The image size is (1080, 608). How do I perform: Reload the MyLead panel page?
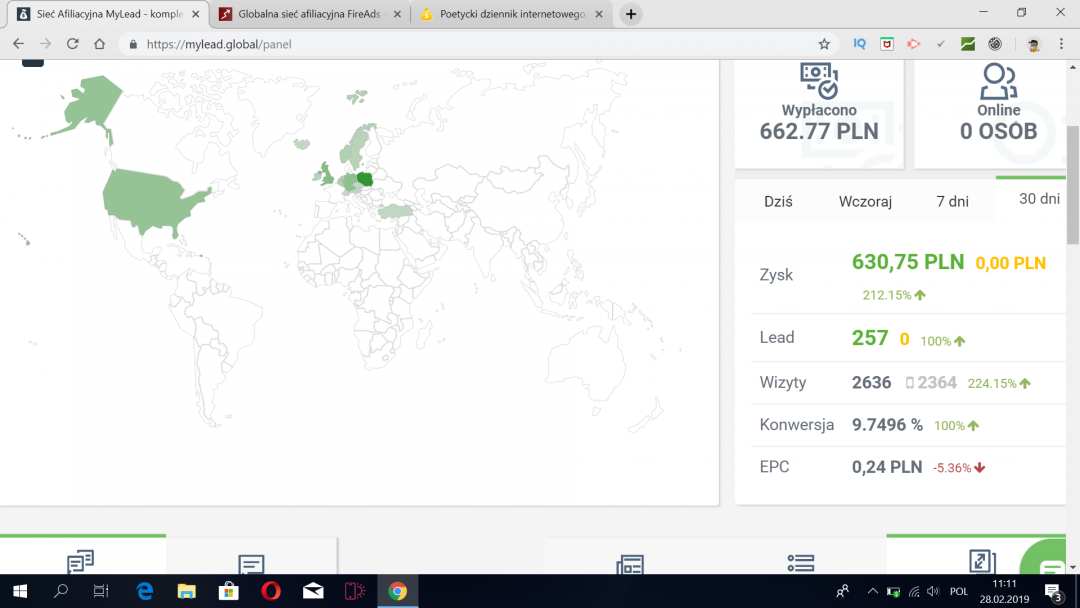tap(72, 44)
